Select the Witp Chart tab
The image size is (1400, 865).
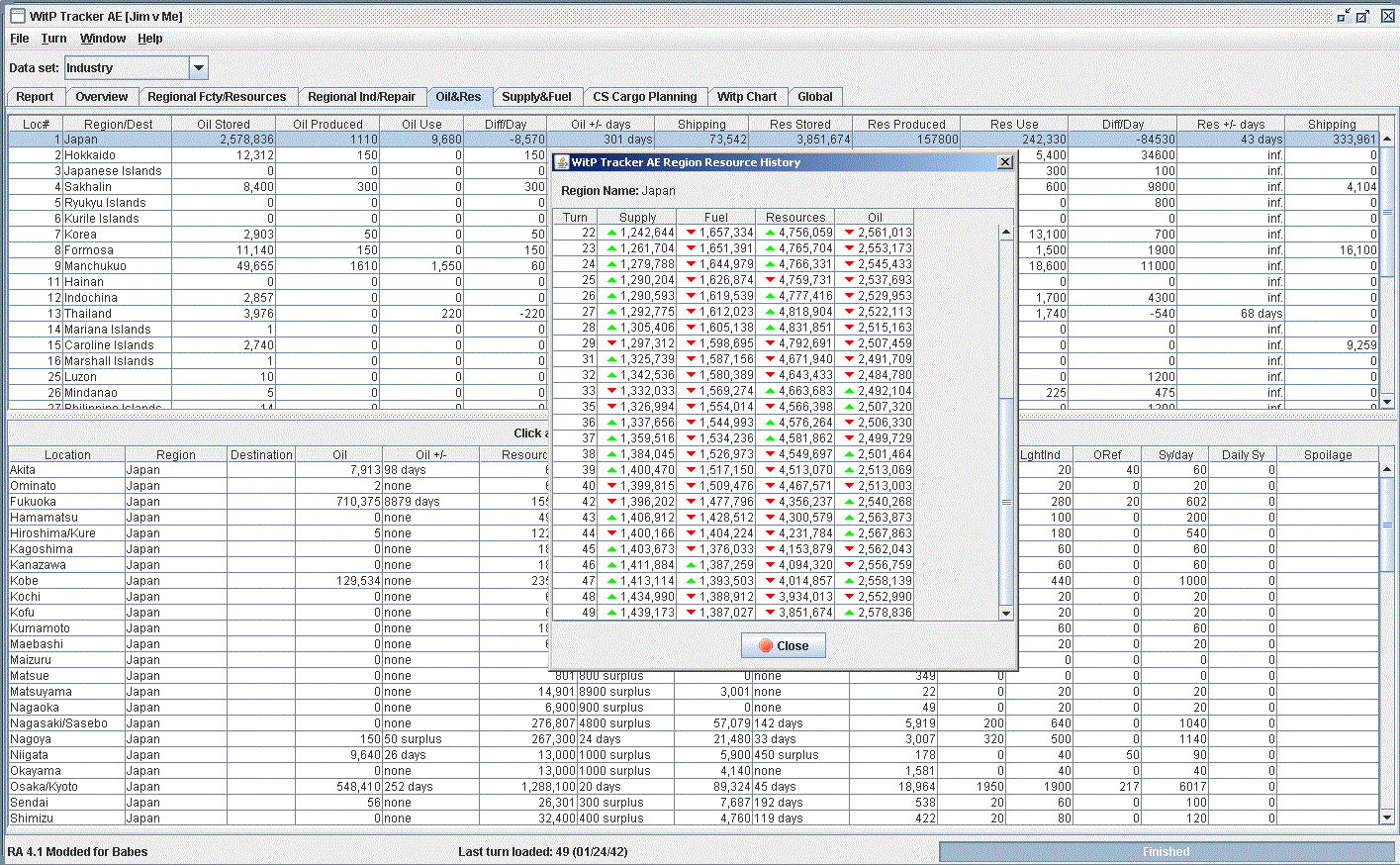(746, 97)
